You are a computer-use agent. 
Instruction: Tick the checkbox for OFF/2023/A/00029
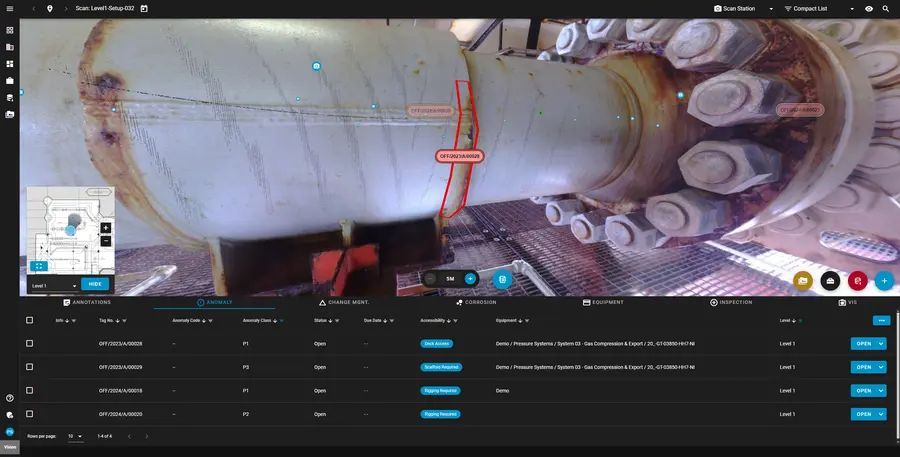click(29, 367)
